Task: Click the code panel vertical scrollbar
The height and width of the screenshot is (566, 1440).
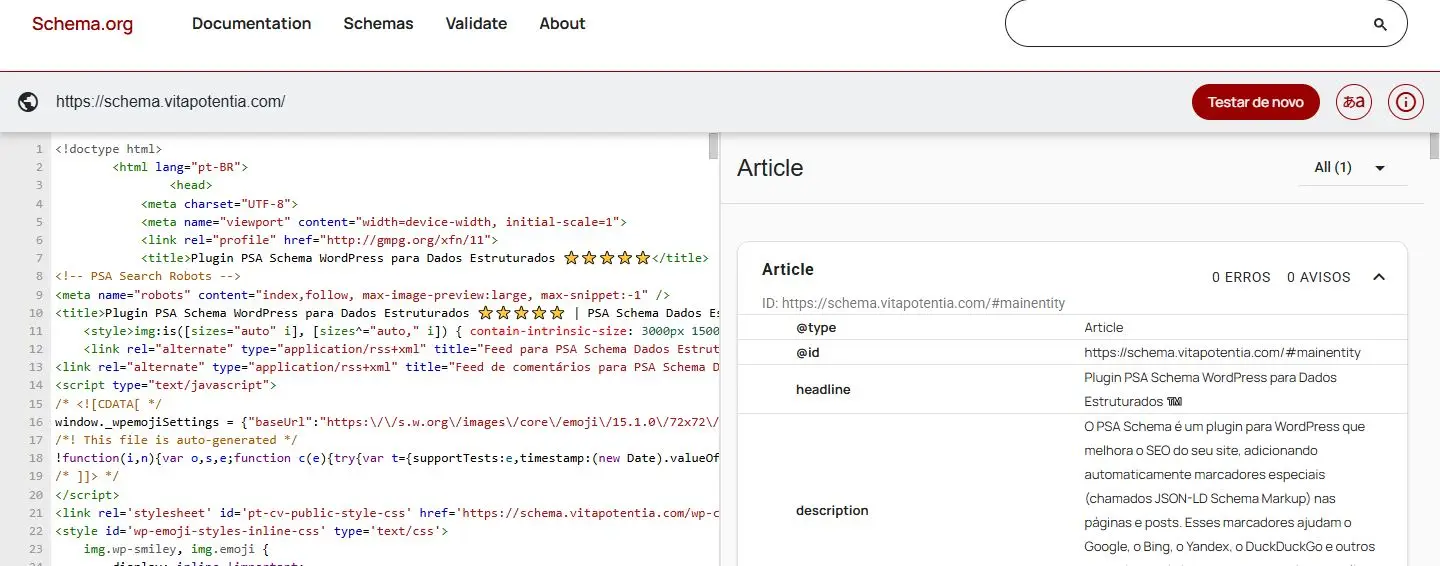Action: click(x=713, y=147)
